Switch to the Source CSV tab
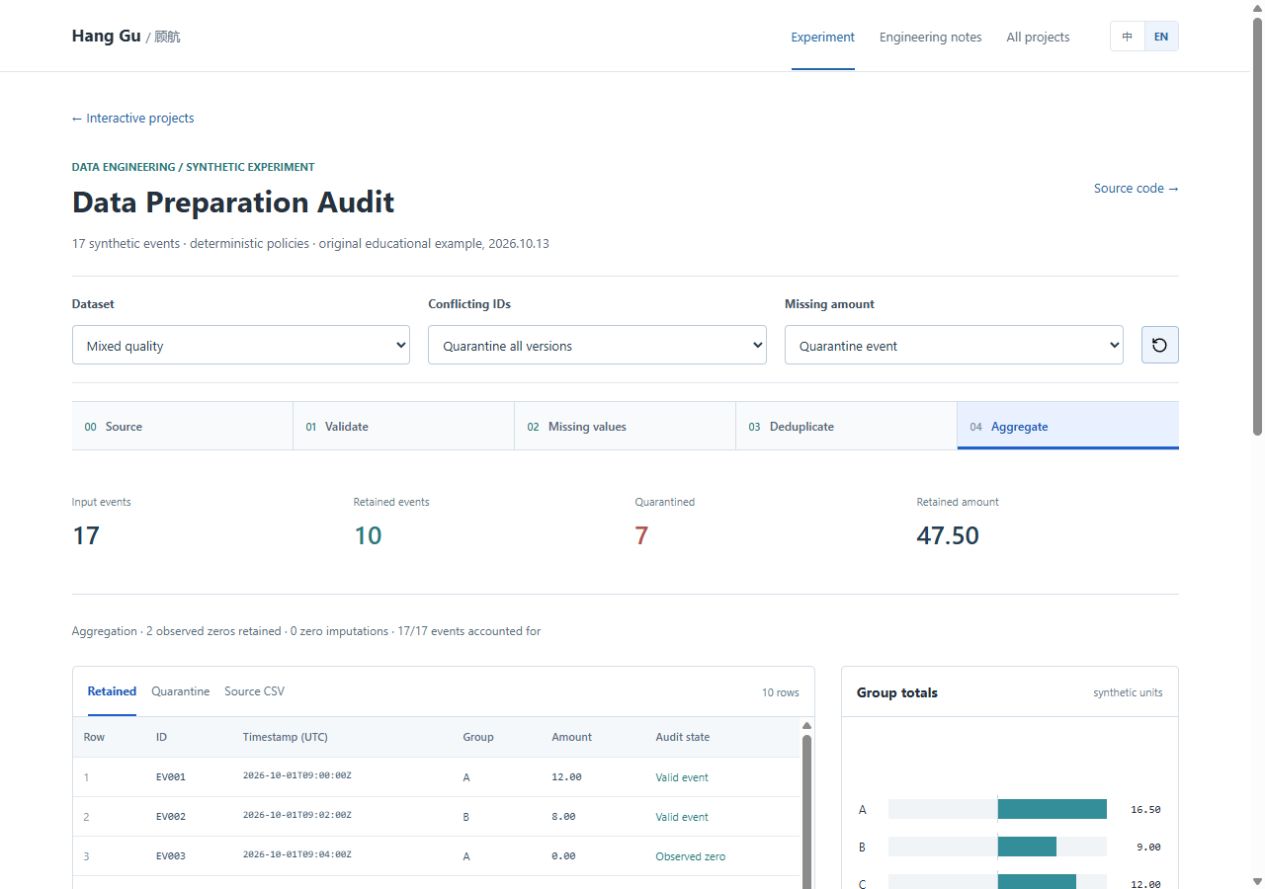The height and width of the screenshot is (889, 1265). coord(254,691)
